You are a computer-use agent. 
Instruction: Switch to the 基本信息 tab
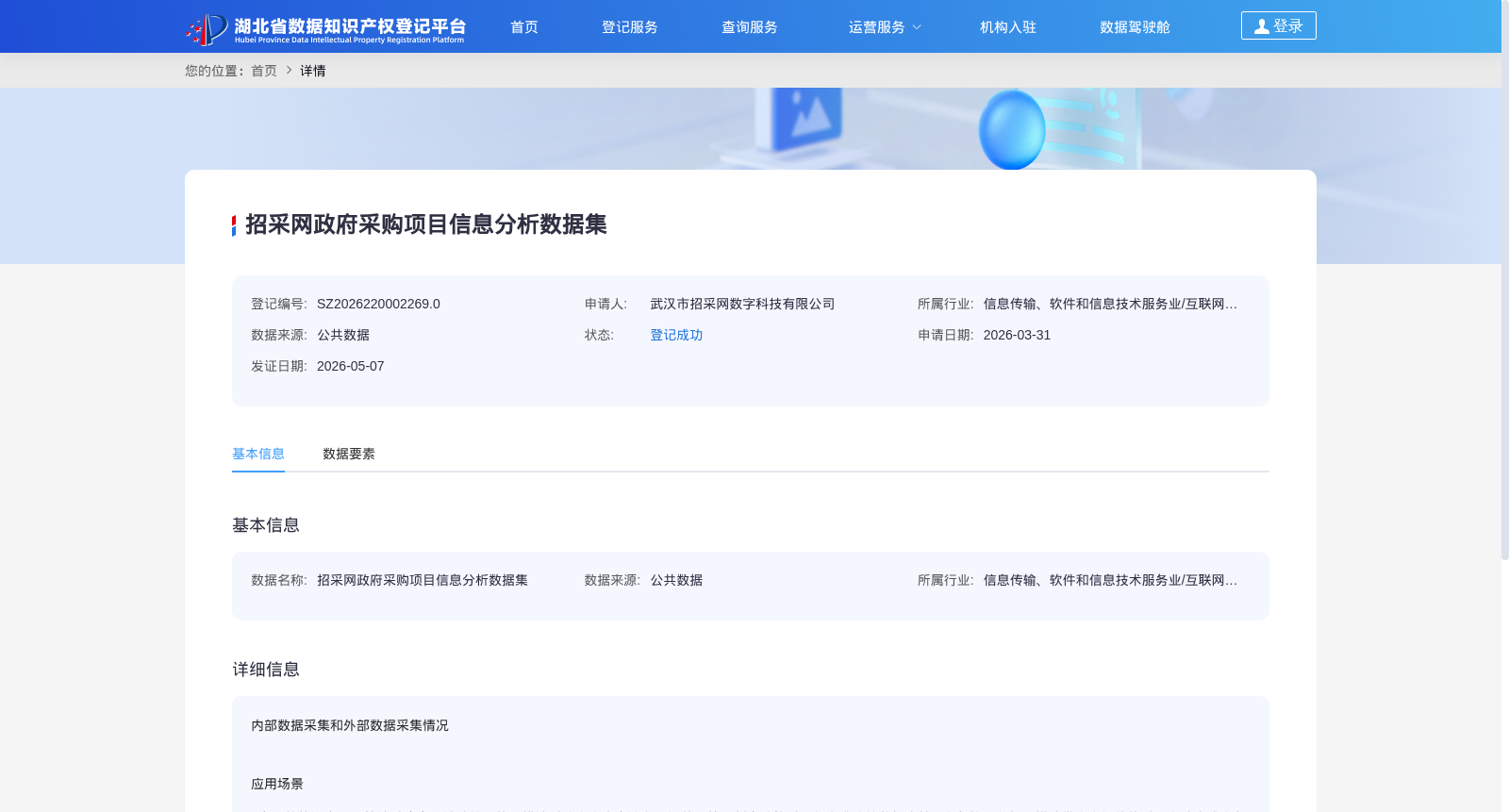pyautogui.click(x=258, y=454)
